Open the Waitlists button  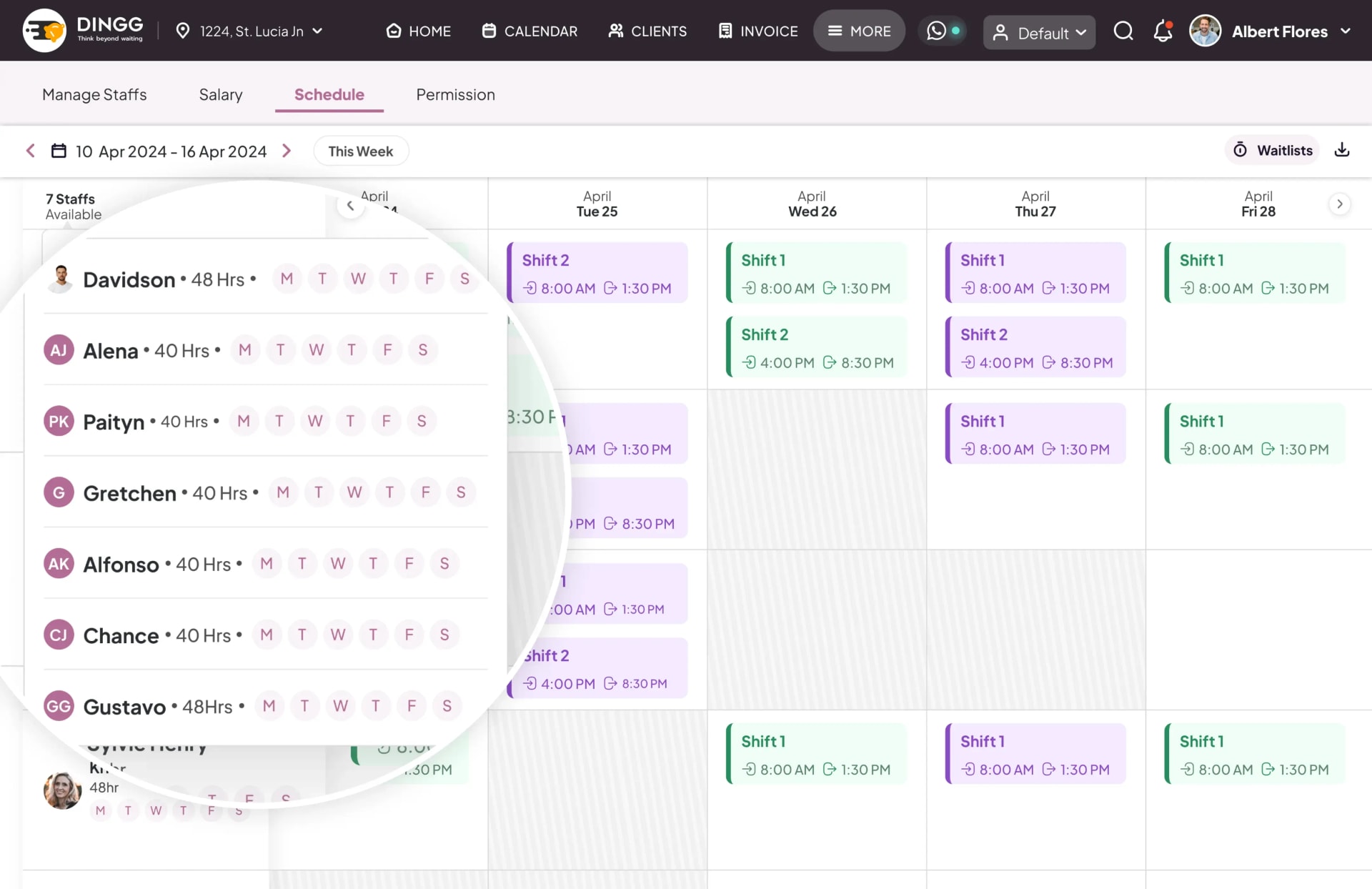point(1273,150)
